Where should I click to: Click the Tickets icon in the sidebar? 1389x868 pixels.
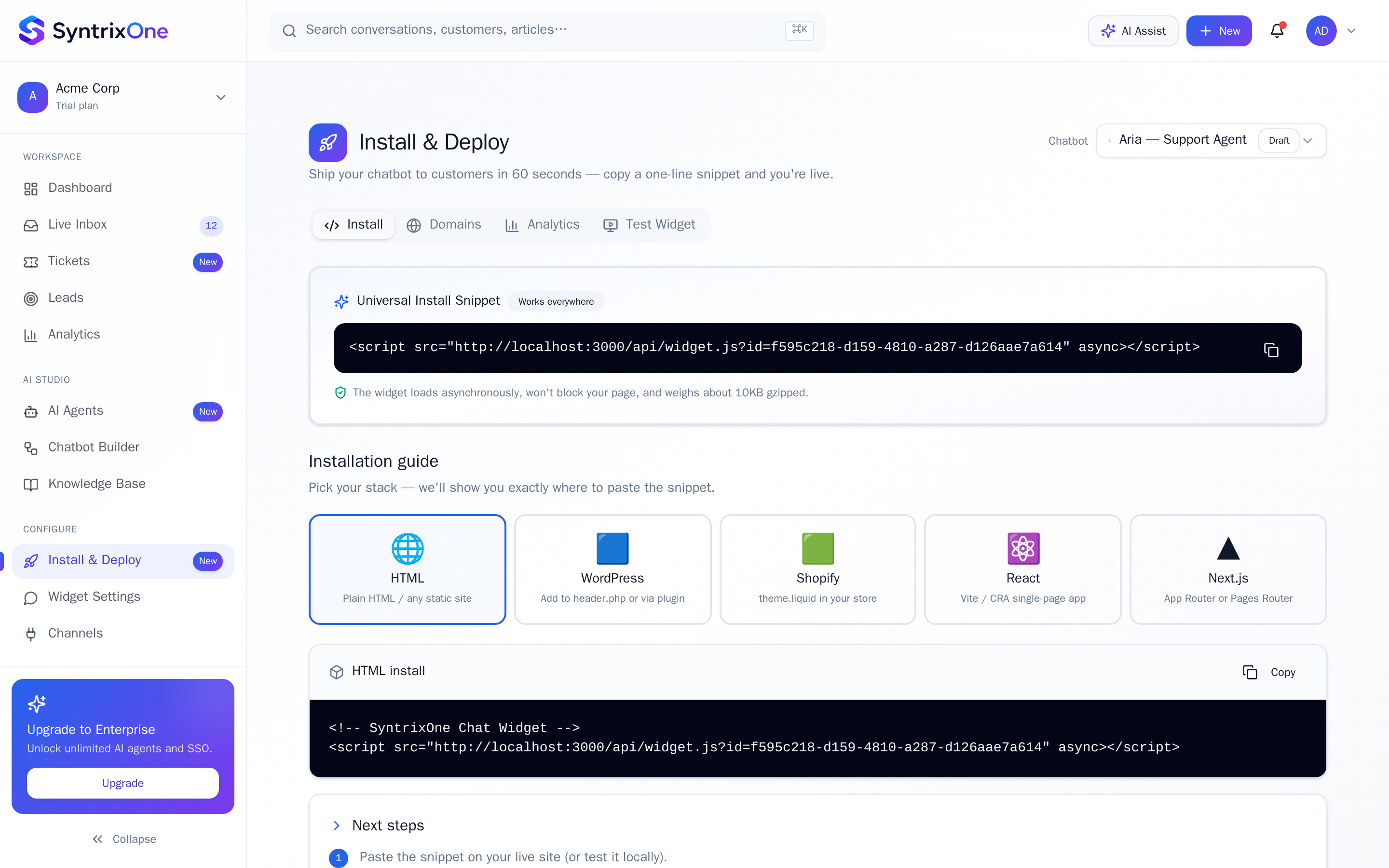click(31, 262)
